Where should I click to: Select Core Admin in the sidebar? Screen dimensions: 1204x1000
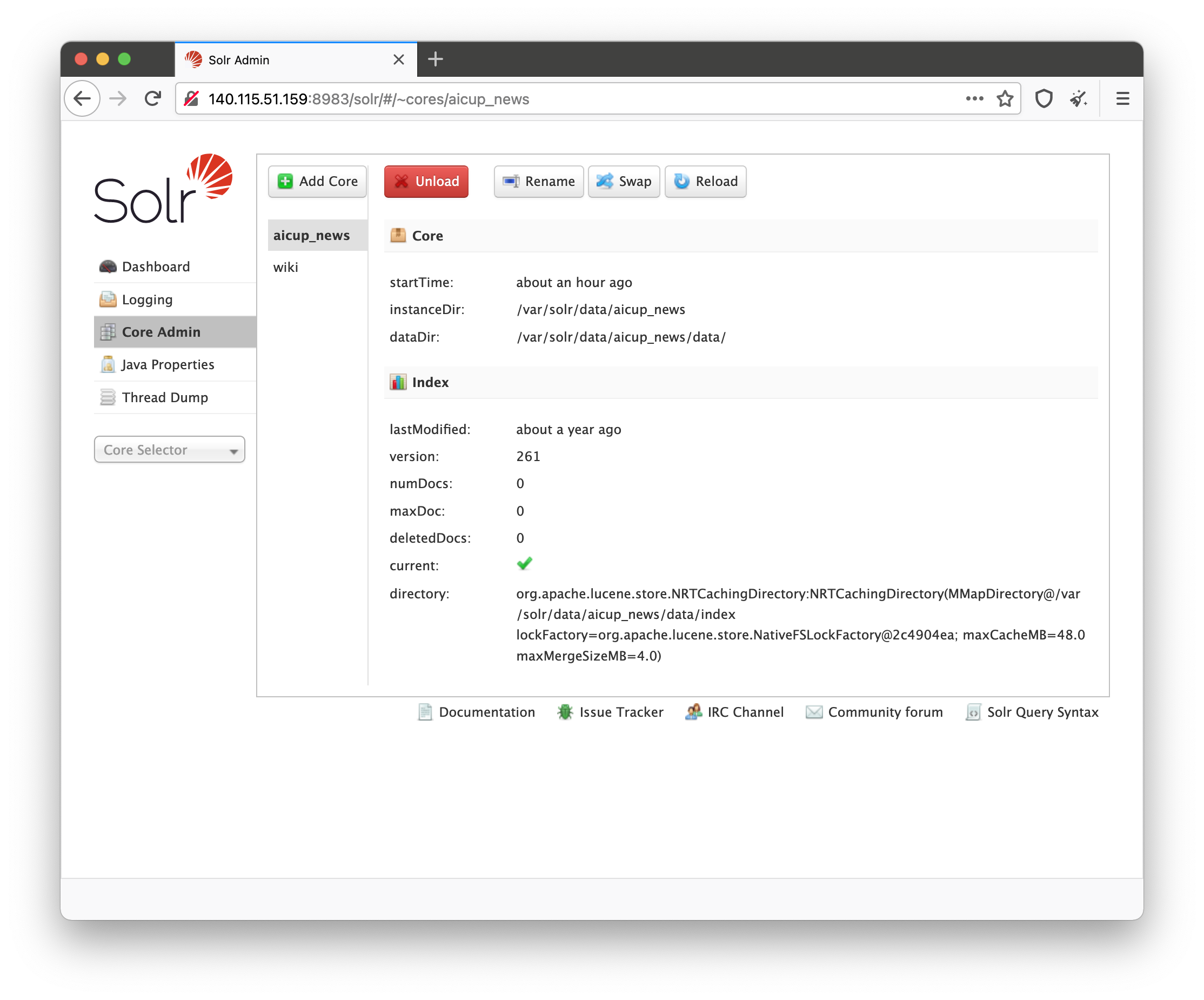[175, 332]
